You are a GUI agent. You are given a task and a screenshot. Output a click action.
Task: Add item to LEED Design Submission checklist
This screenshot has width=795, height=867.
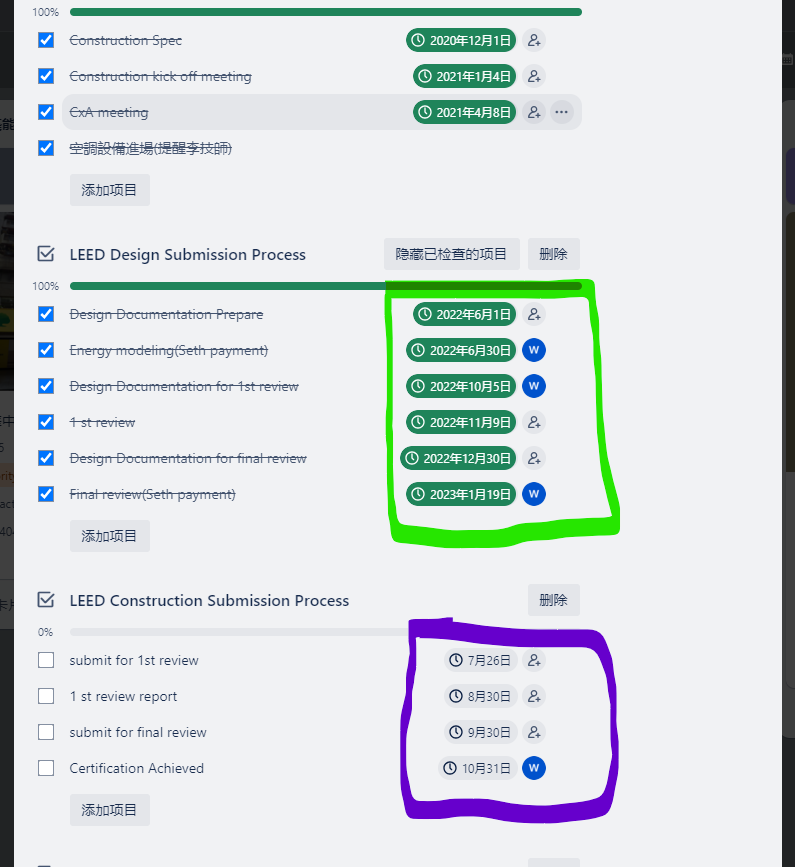click(109, 536)
